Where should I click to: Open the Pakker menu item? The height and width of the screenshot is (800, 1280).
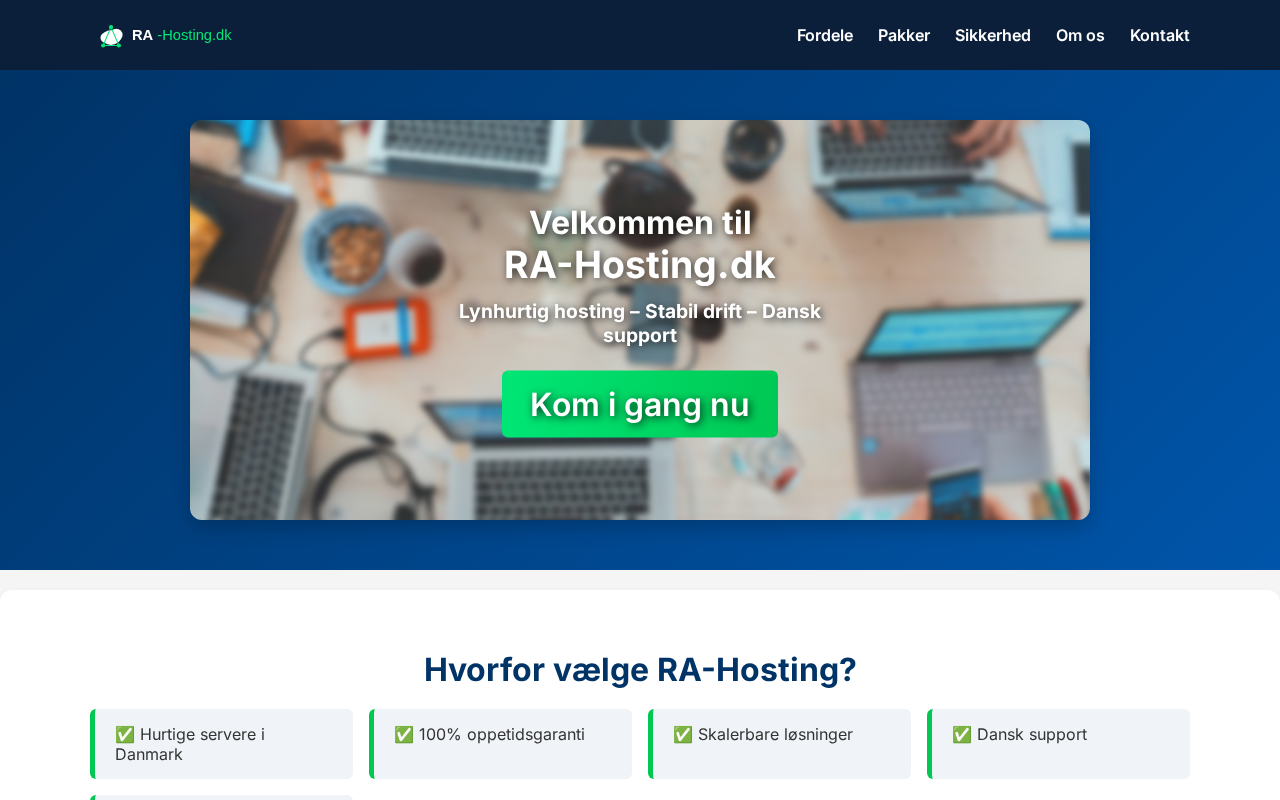point(904,35)
